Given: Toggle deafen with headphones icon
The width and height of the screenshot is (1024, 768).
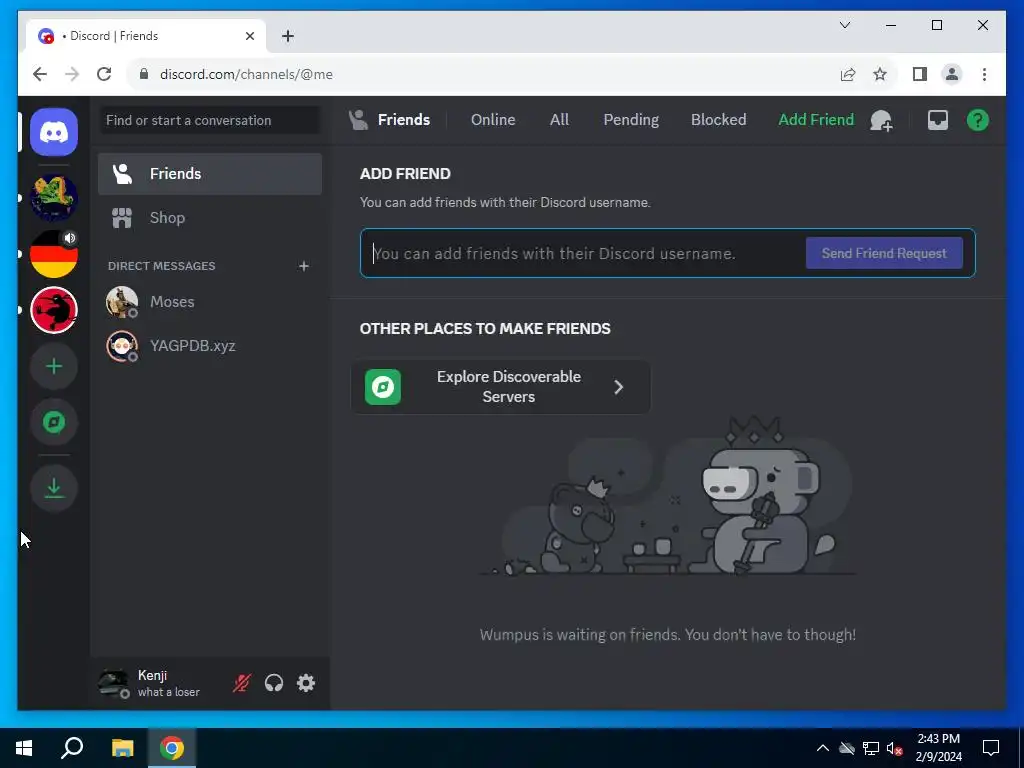Looking at the screenshot, I should pyautogui.click(x=274, y=683).
